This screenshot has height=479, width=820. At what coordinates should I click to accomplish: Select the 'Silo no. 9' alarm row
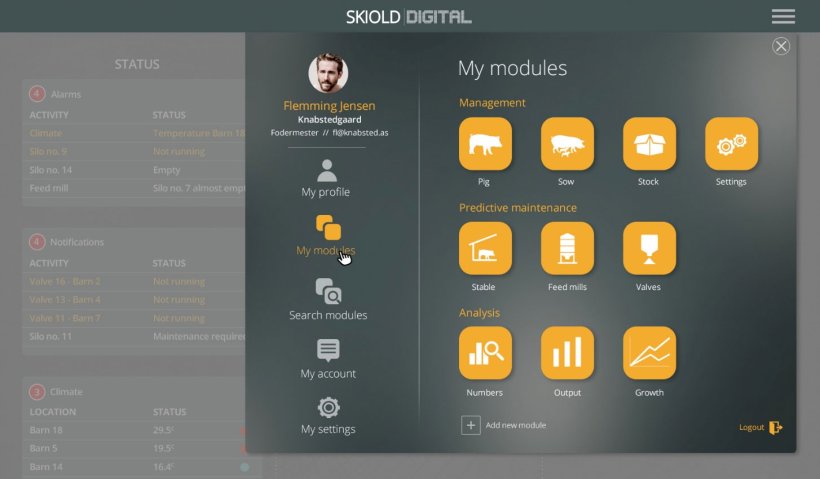click(x=134, y=152)
